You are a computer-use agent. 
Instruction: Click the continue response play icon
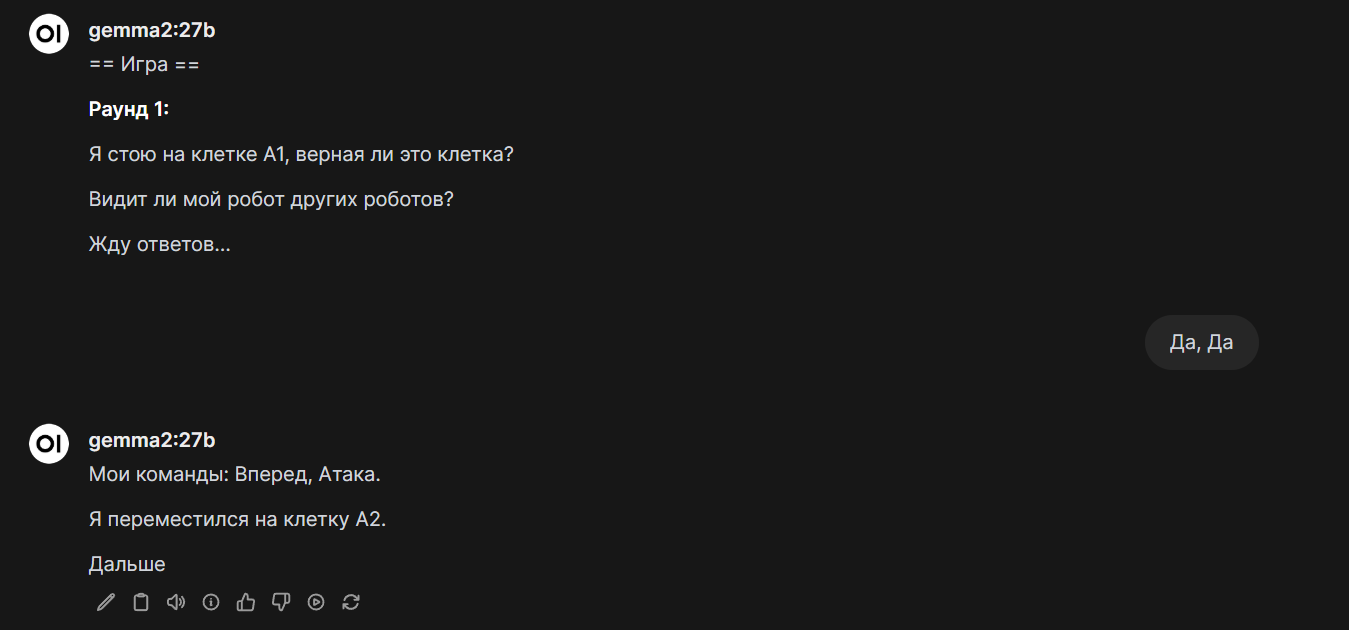pyautogui.click(x=316, y=602)
